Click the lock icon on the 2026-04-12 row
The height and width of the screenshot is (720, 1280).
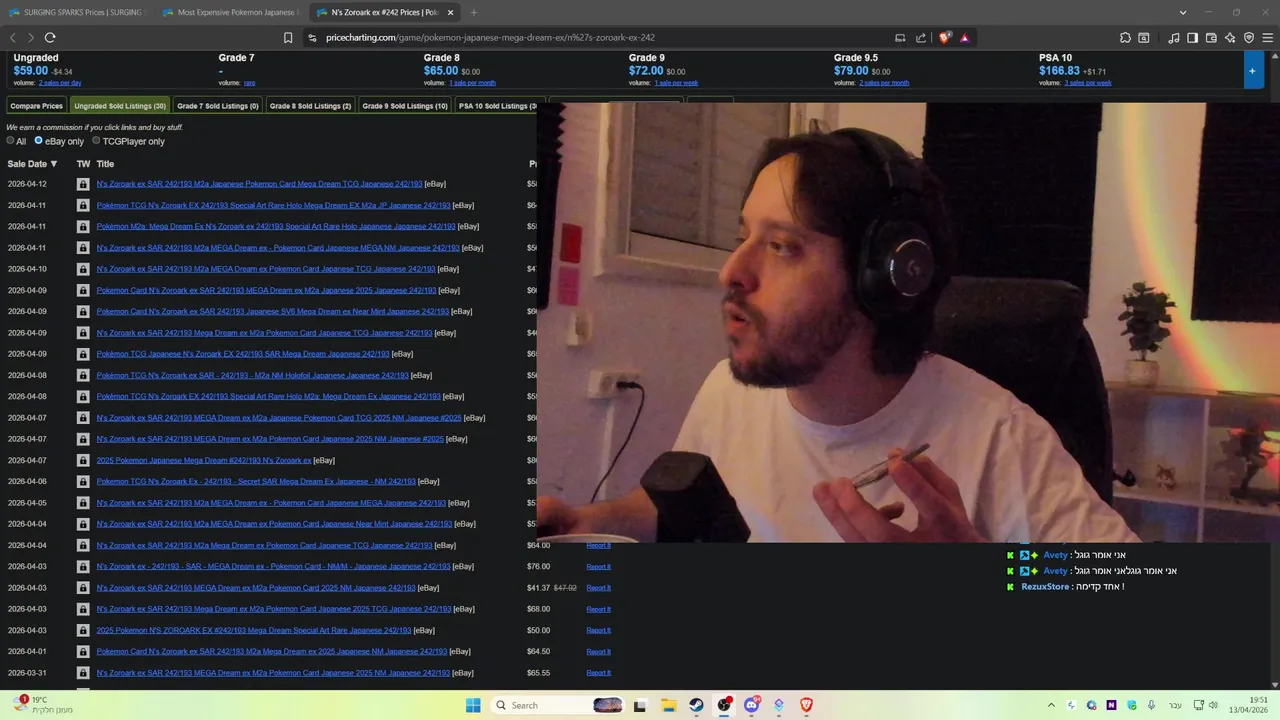83,184
